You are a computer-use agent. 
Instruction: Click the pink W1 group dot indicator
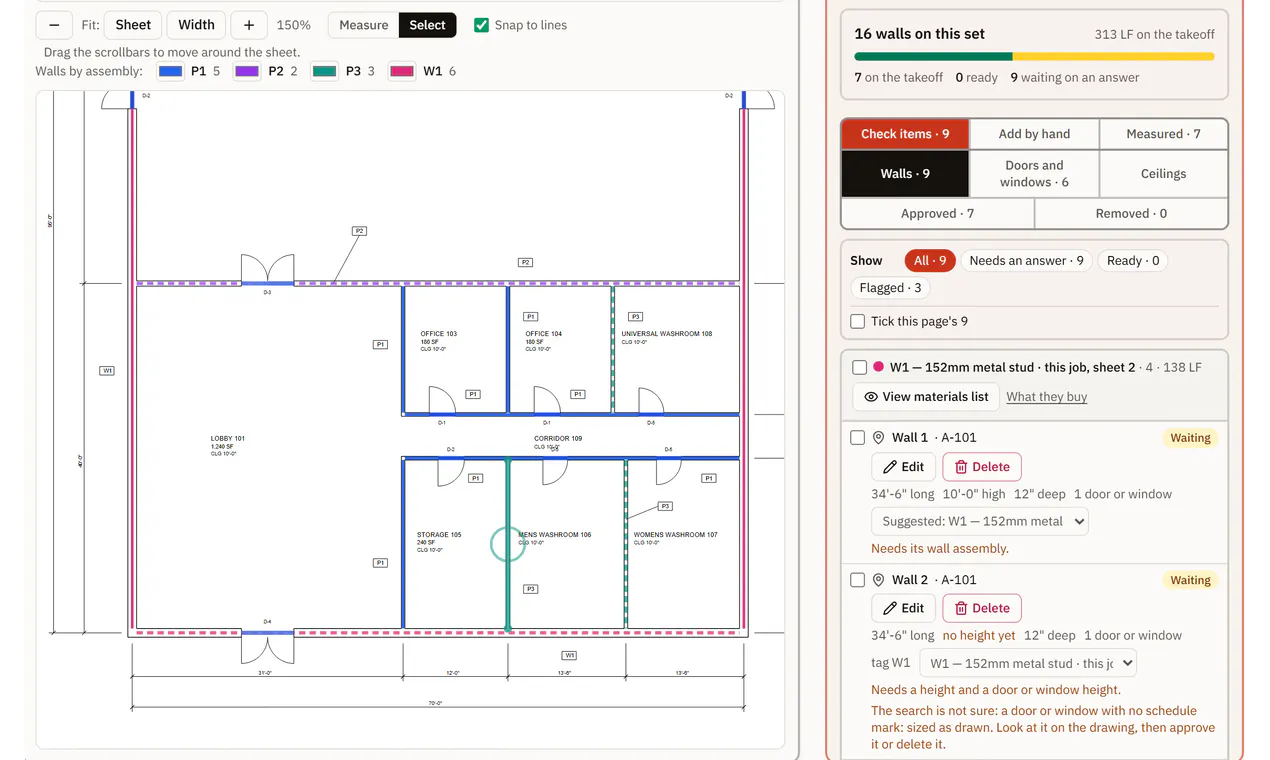(x=878, y=367)
